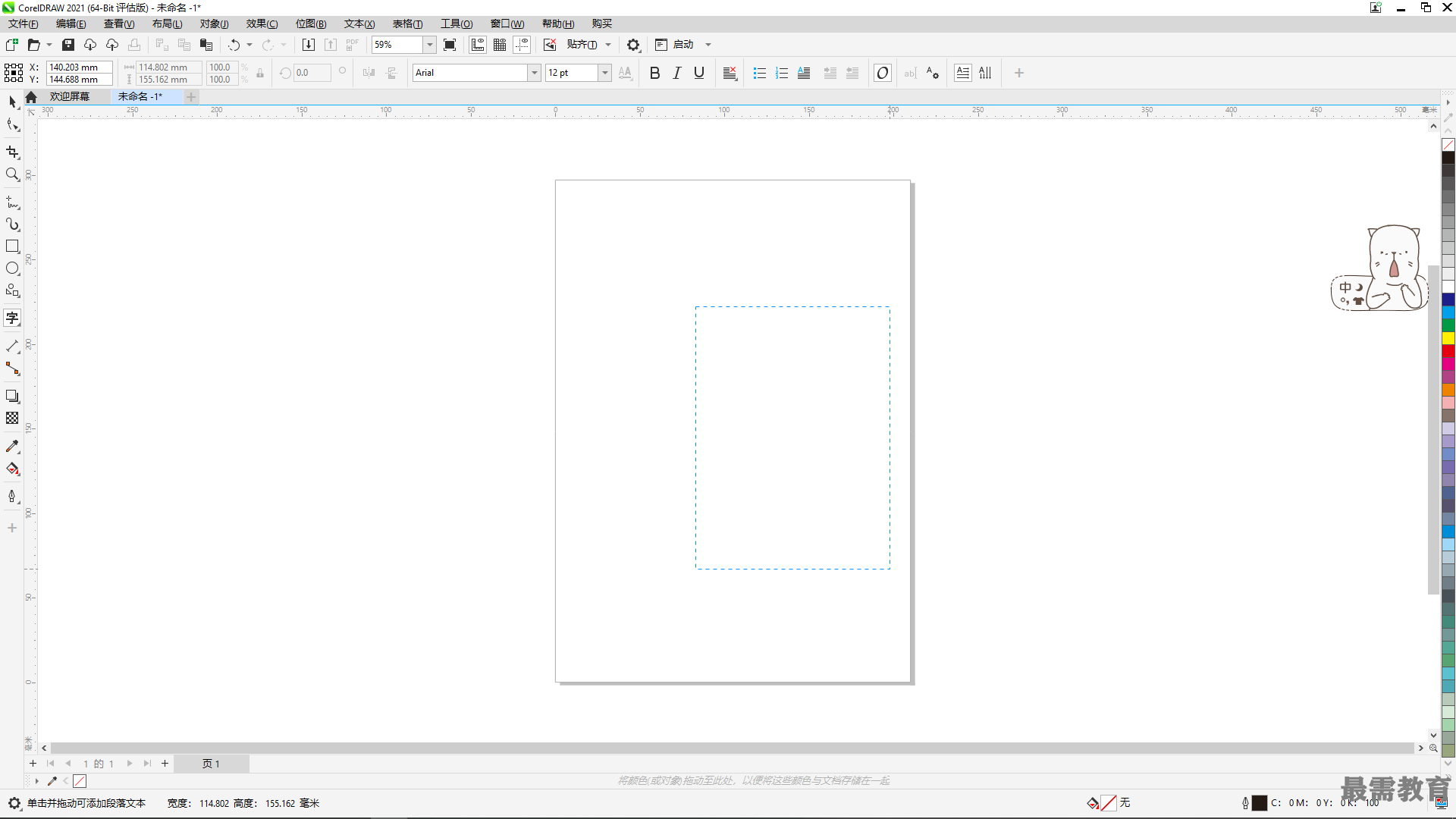The width and height of the screenshot is (1456, 819).
Task: Expand the Undo history dropdown
Action: click(249, 45)
